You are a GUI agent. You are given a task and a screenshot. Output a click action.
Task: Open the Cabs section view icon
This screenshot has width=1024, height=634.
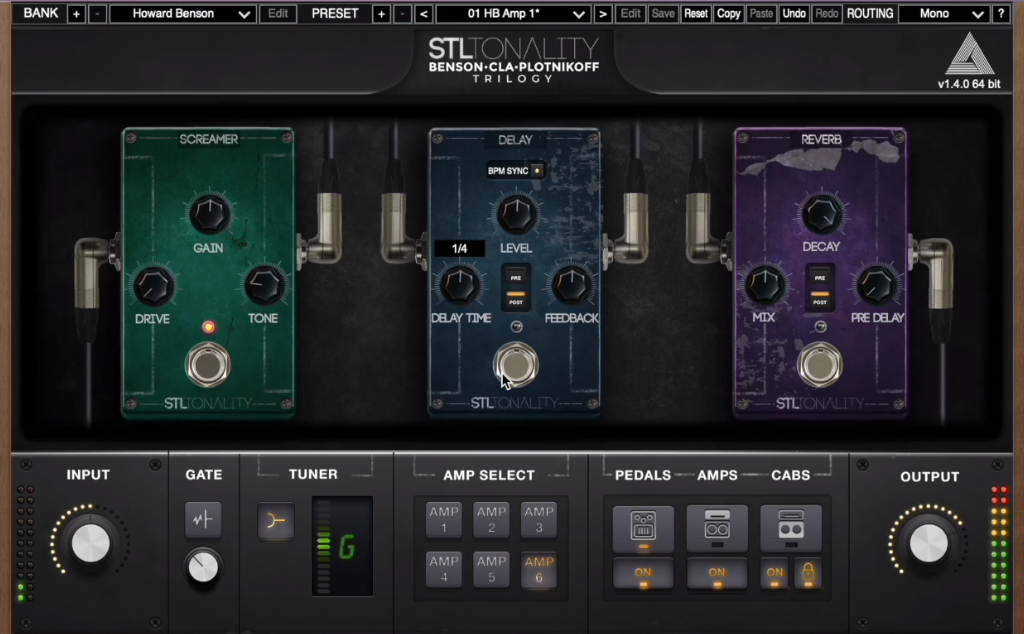click(791, 526)
